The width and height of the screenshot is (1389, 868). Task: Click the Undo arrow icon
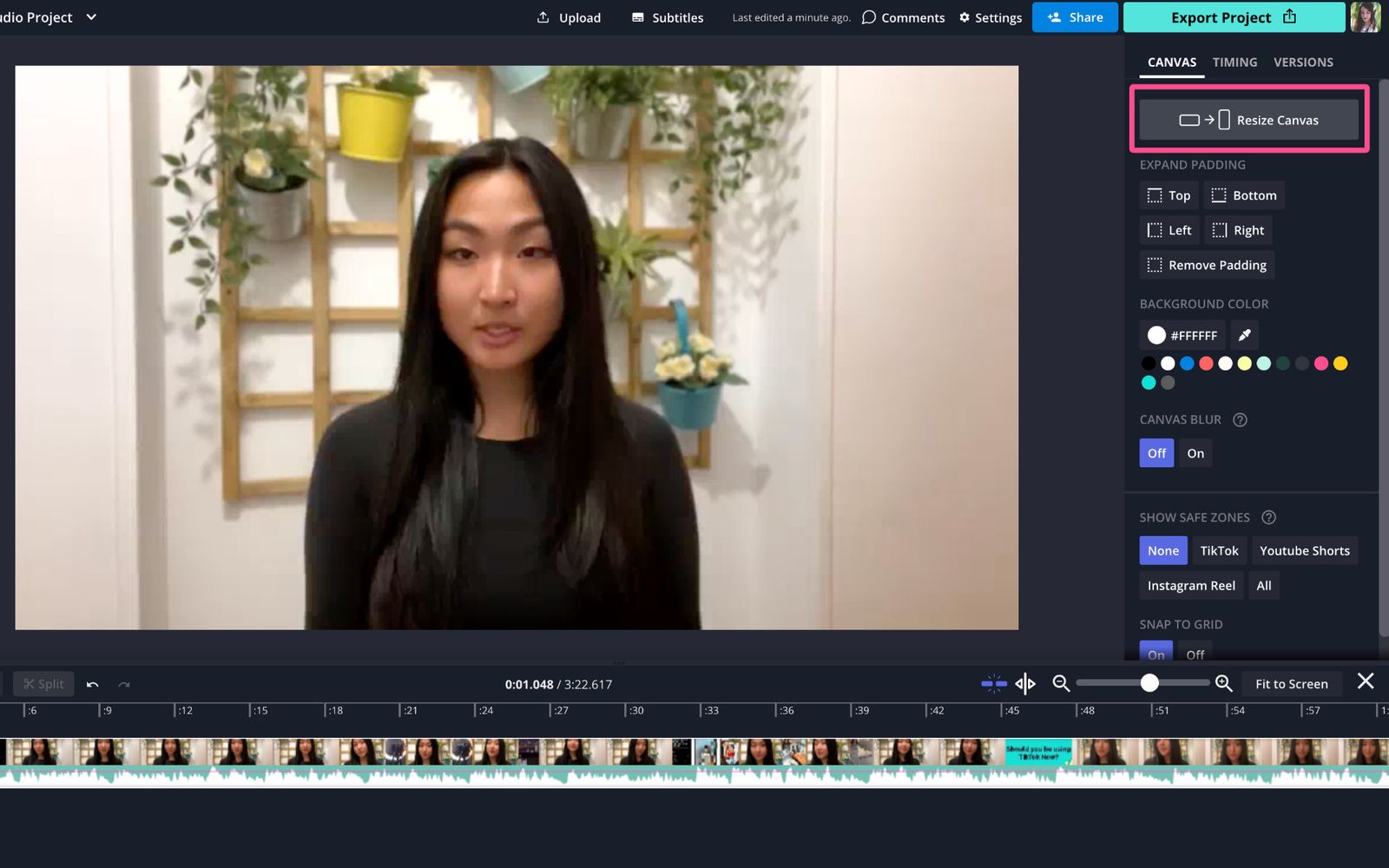[92, 684]
